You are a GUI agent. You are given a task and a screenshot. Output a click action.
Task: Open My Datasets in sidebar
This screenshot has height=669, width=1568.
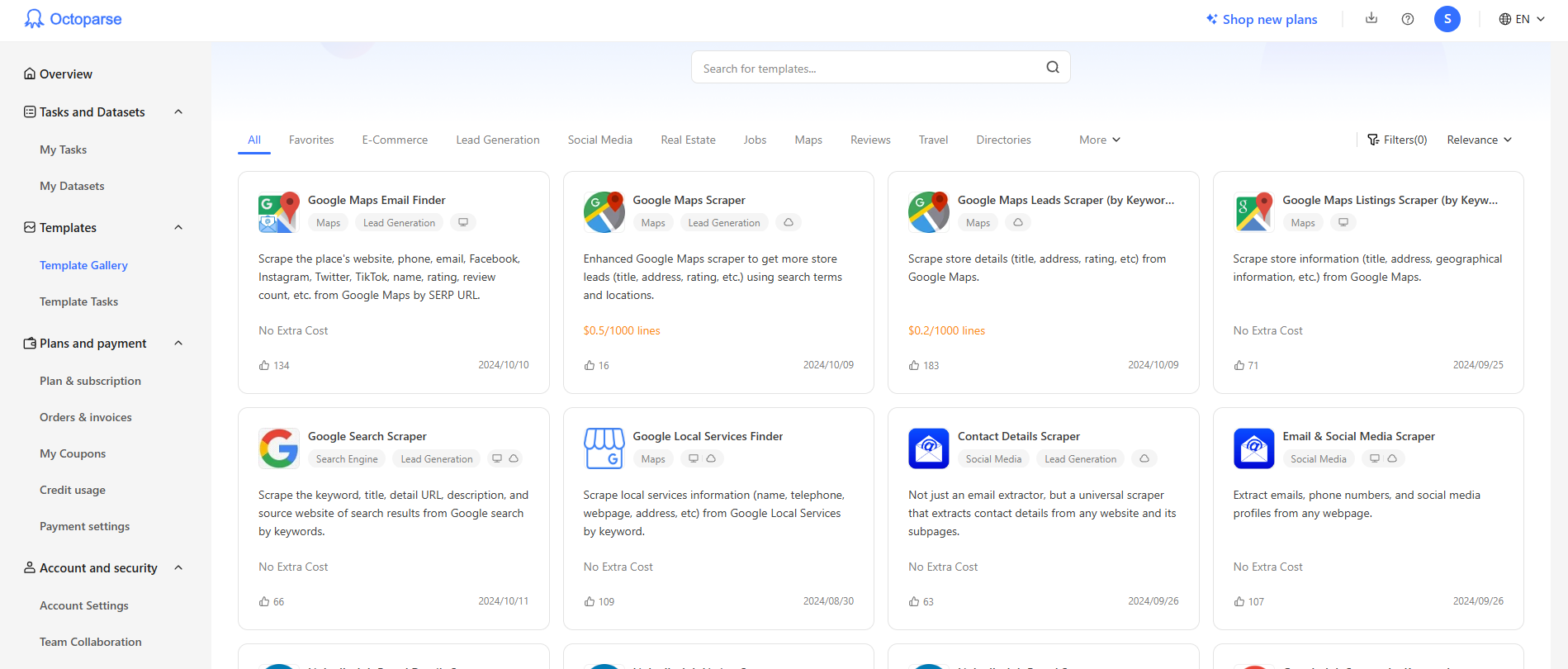[72, 186]
